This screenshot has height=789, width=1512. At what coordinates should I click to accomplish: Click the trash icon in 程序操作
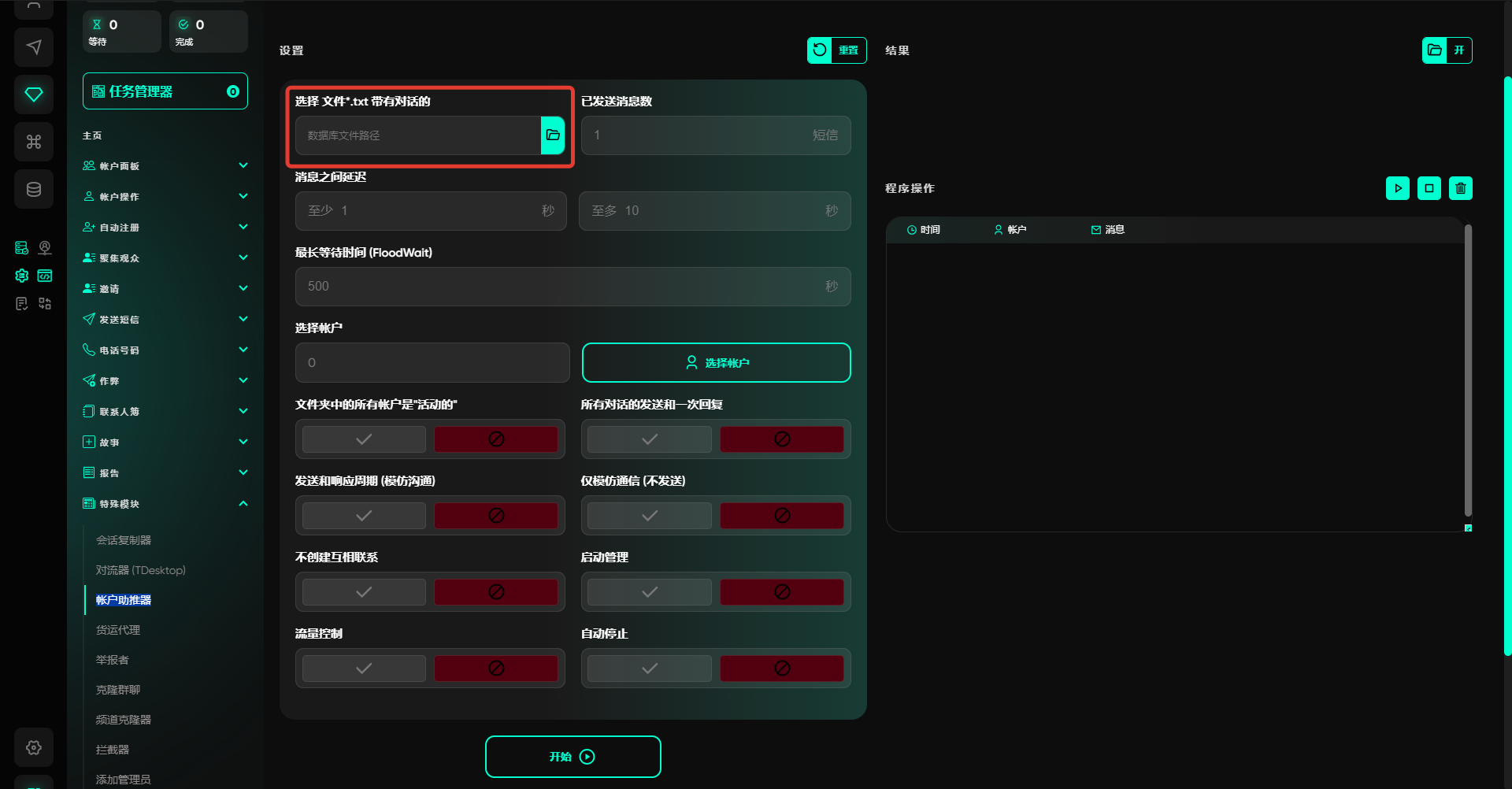point(1460,188)
